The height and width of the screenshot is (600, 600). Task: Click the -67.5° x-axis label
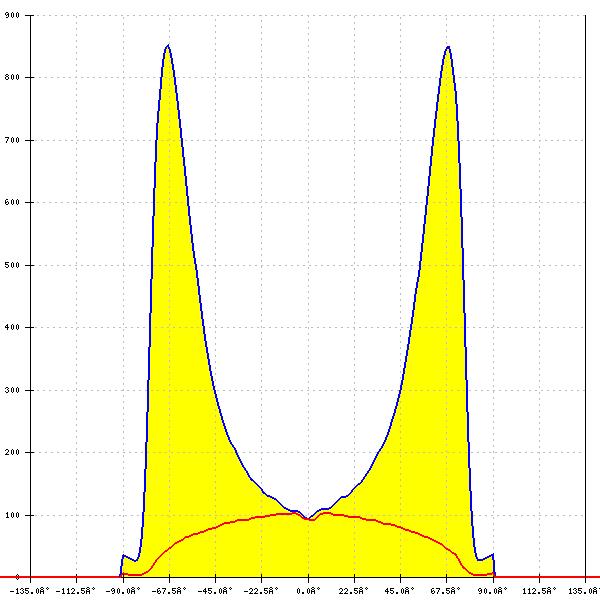169,590
